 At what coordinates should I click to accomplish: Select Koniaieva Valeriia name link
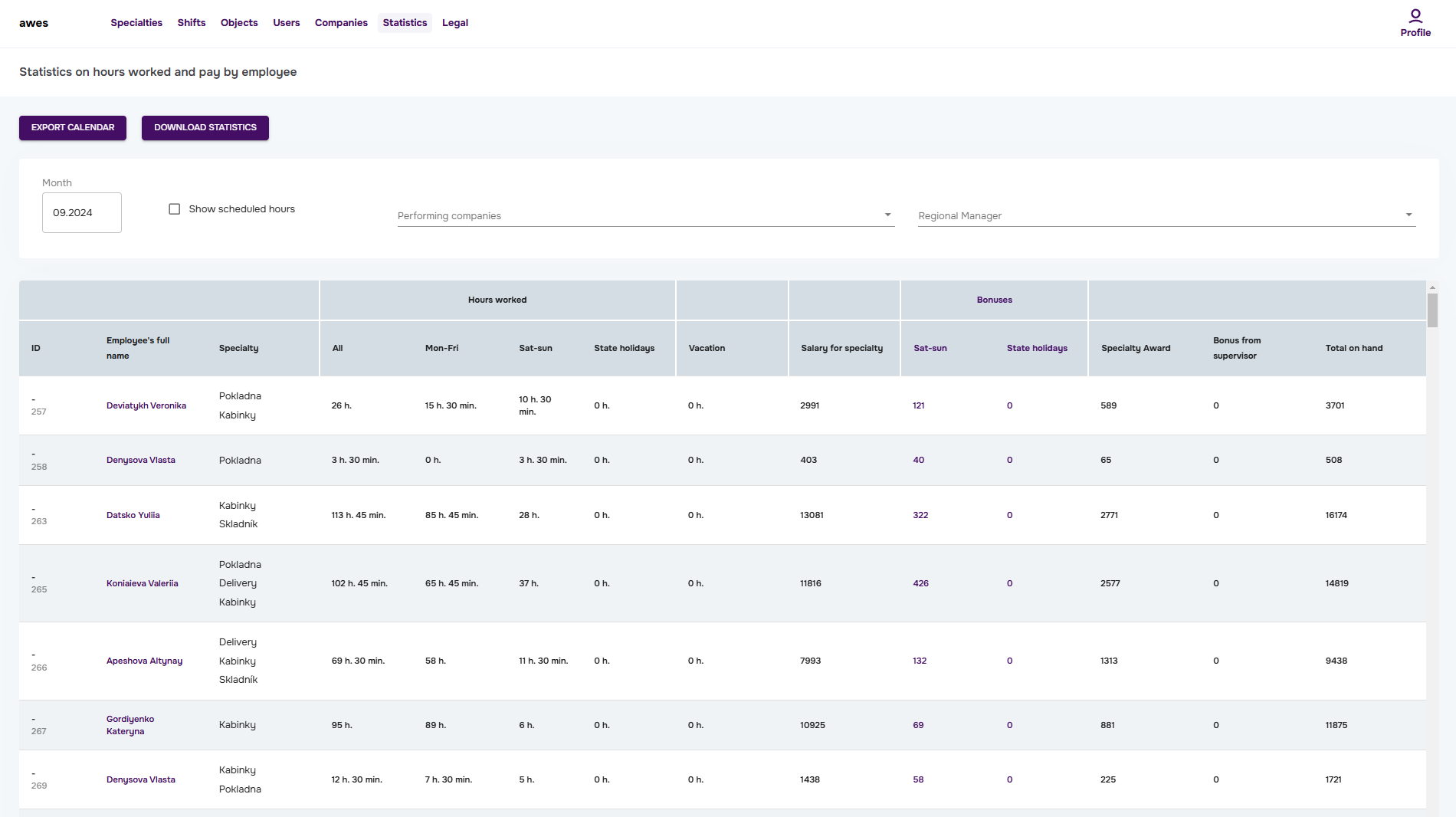[x=143, y=584]
